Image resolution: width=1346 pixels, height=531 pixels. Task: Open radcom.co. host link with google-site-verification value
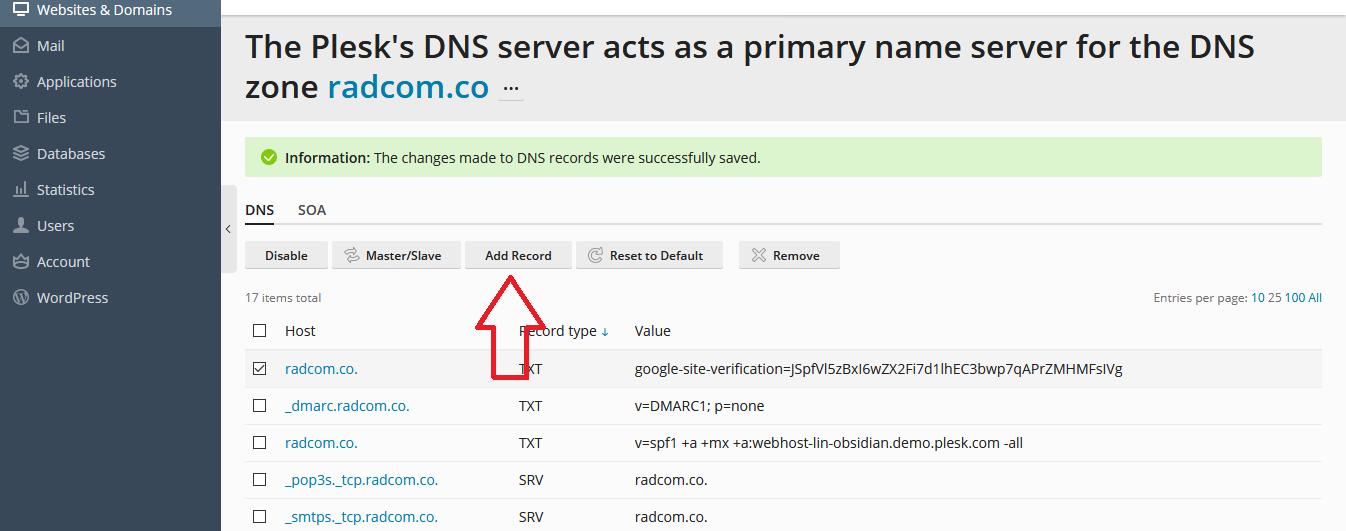(321, 369)
